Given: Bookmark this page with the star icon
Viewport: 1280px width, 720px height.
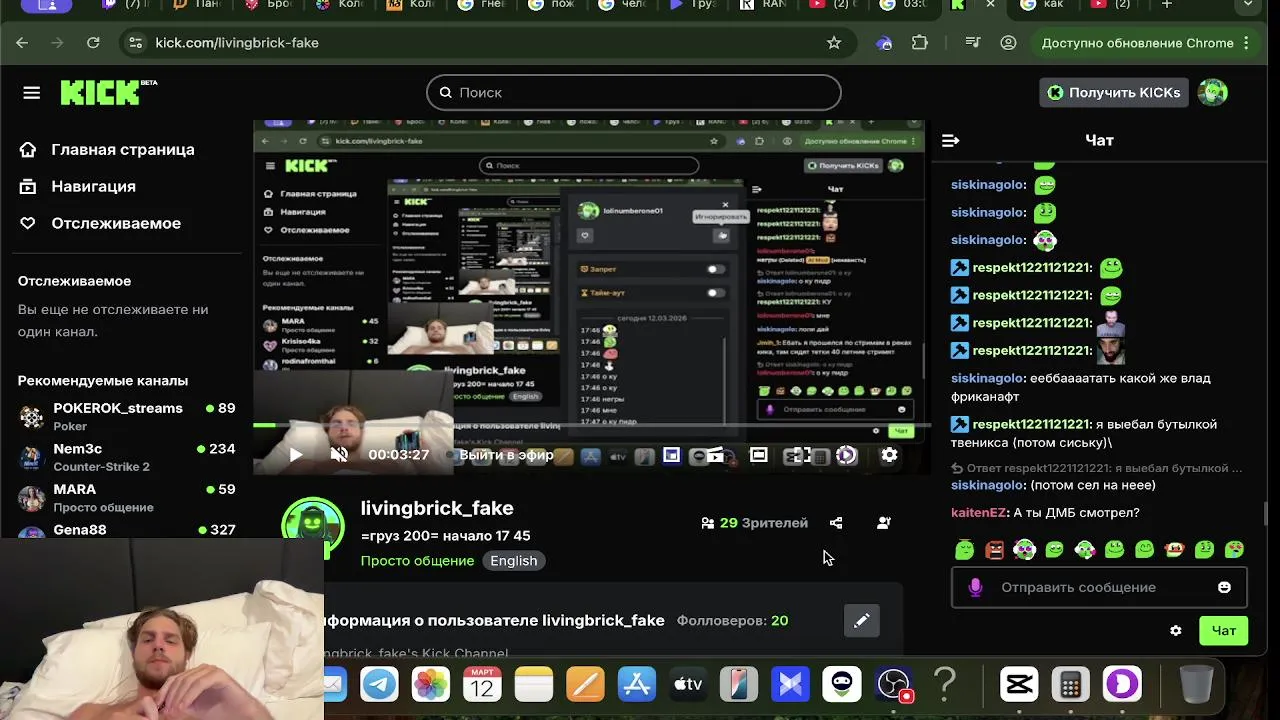Looking at the screenshot, I should [x=834, y=43].
